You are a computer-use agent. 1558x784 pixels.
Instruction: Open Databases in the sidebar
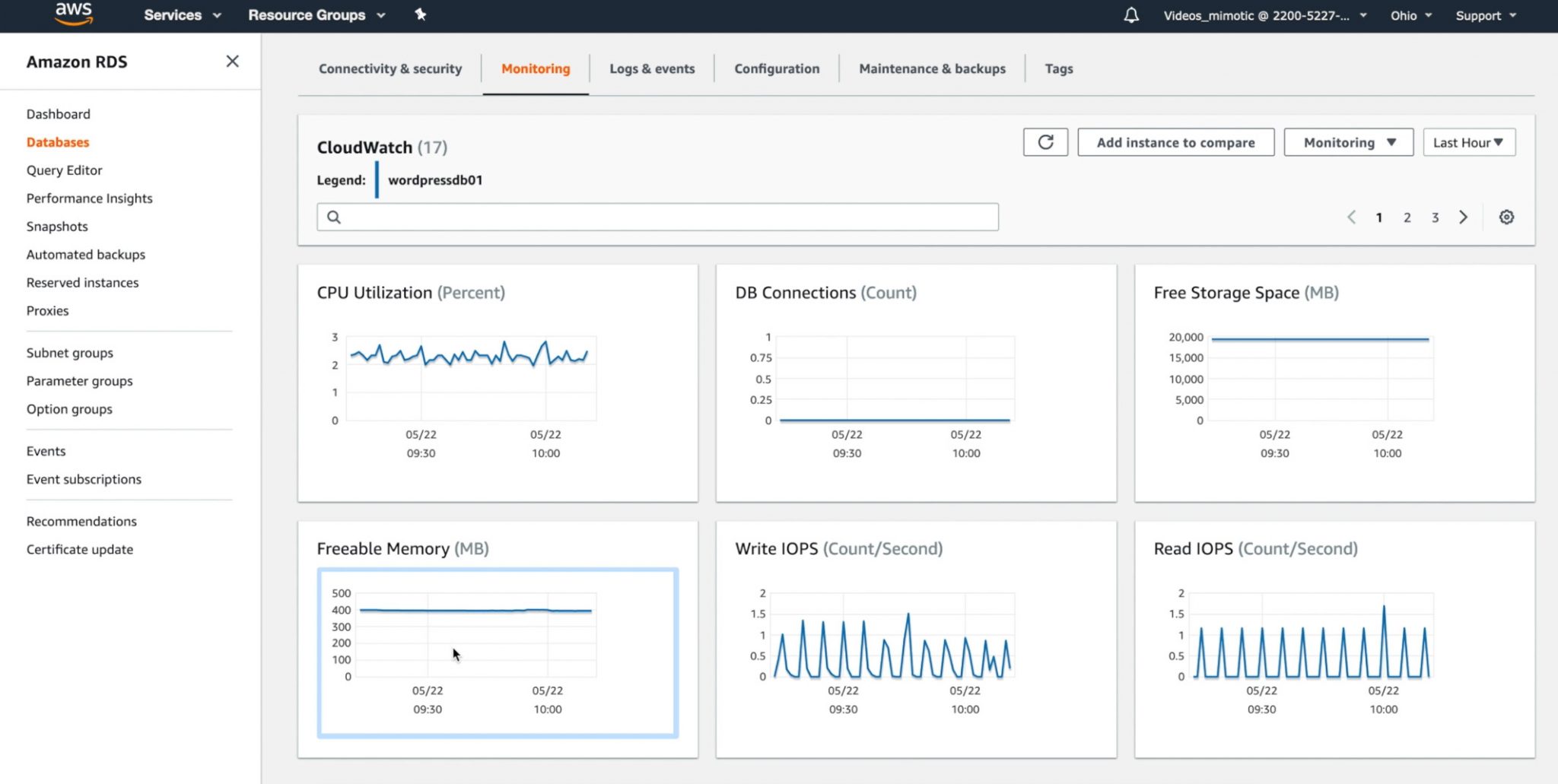(x=58, y=142)
